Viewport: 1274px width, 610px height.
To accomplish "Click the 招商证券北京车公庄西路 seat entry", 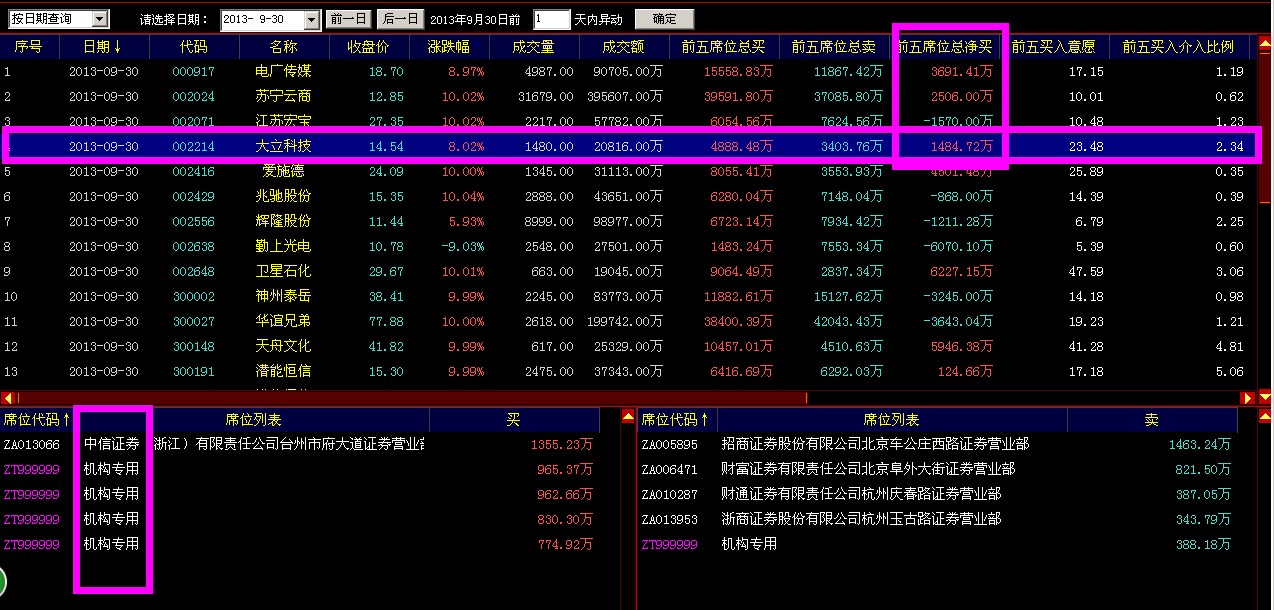I will (880, 444).
